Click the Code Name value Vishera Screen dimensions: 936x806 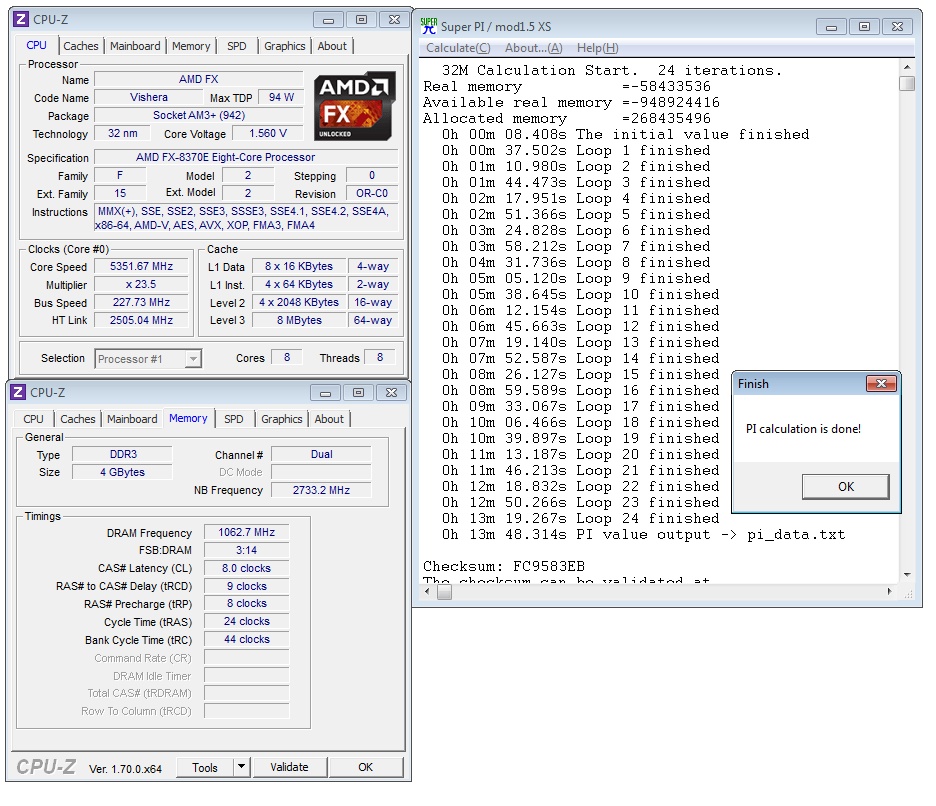[x=149, y=97]
